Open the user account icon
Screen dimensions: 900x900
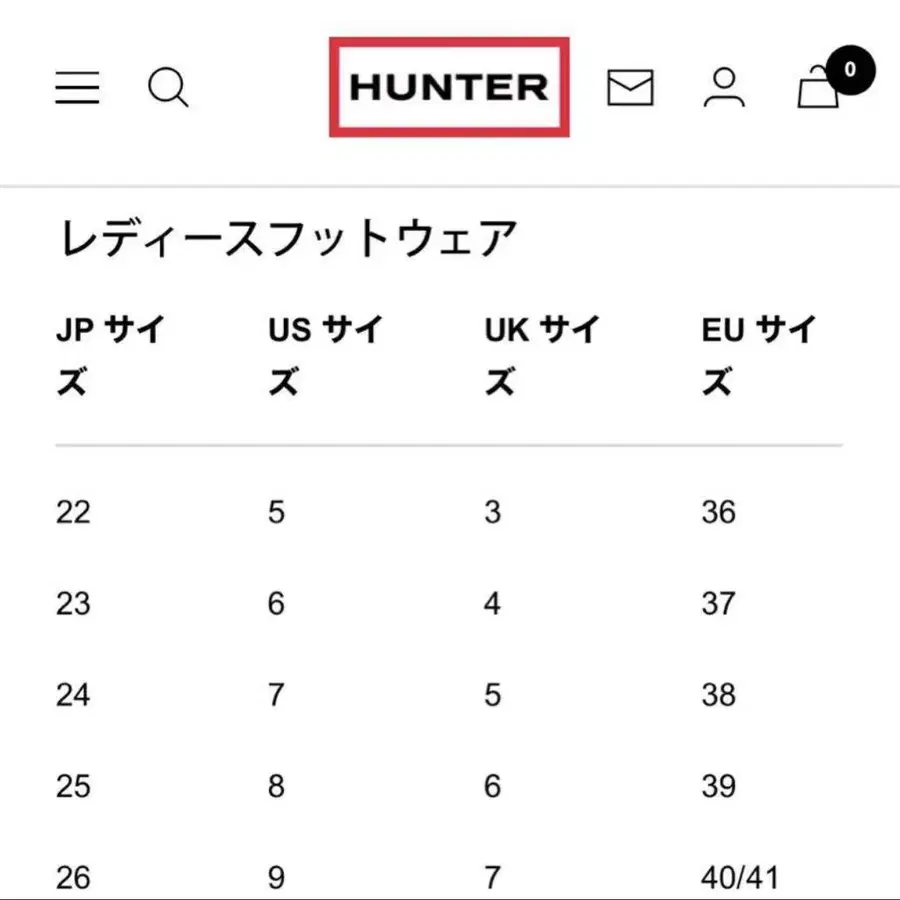tap(724, 88)
